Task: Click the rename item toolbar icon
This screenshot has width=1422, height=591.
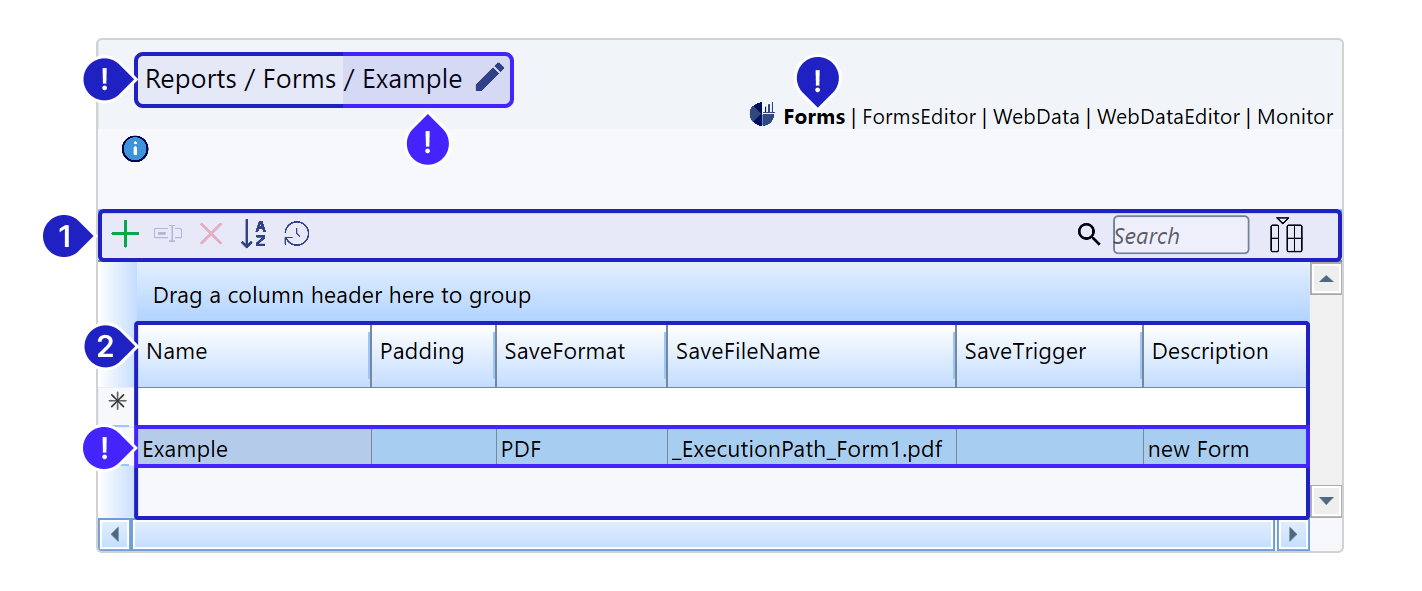Action: pyautogui.click(x=168, y=235)
